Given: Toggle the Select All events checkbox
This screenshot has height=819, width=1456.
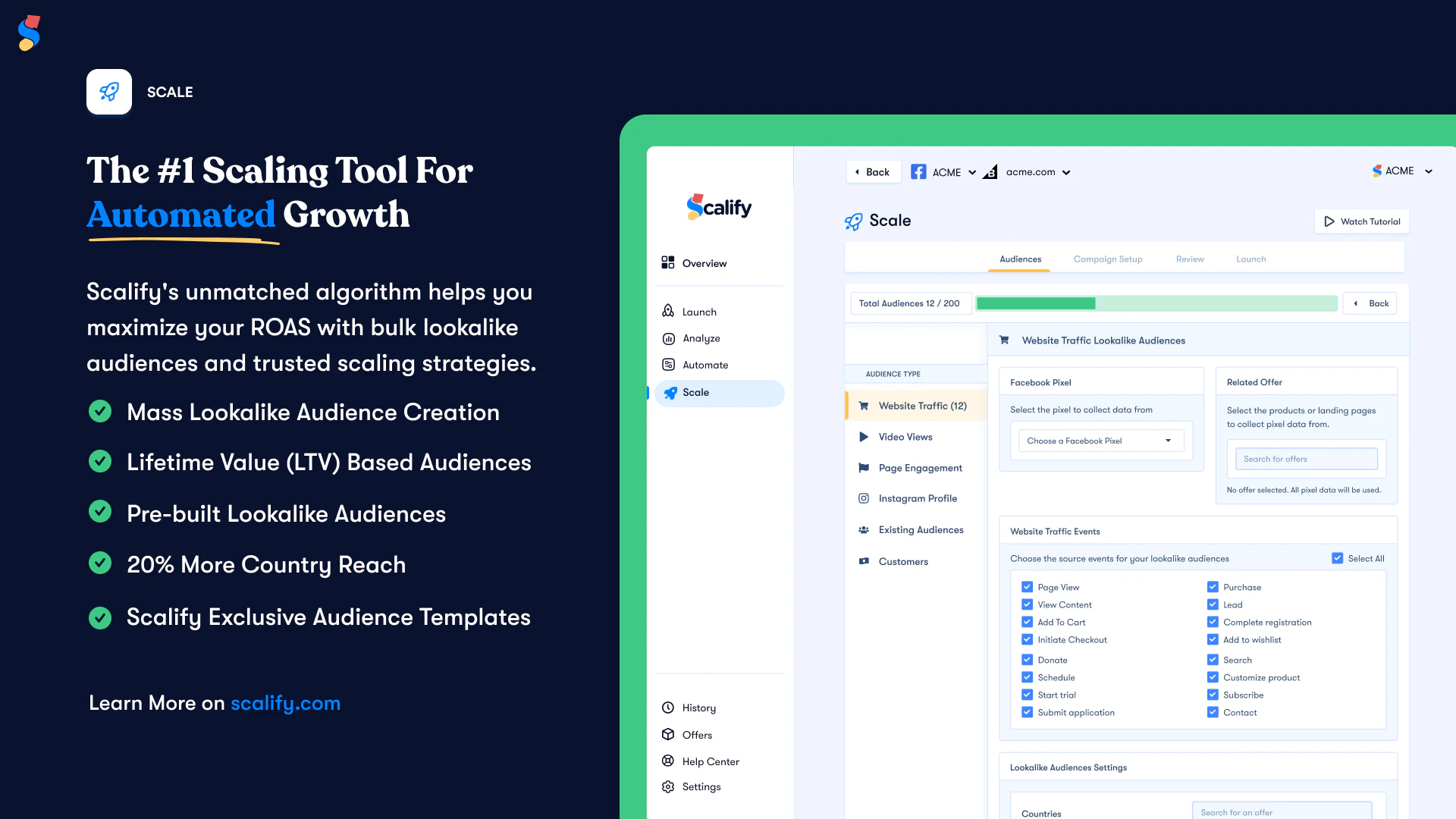Looking at the screenshot, I should tap(1338, 557).
